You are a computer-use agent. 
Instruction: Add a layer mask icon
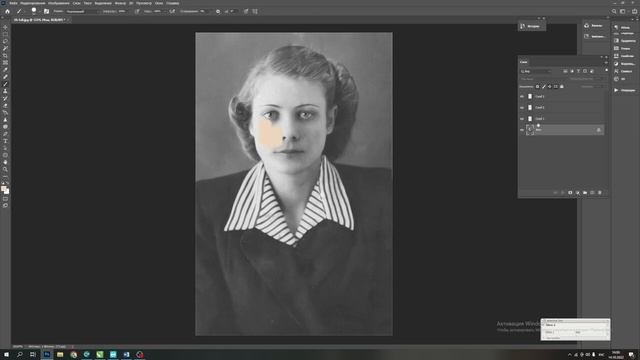(570, 193)
